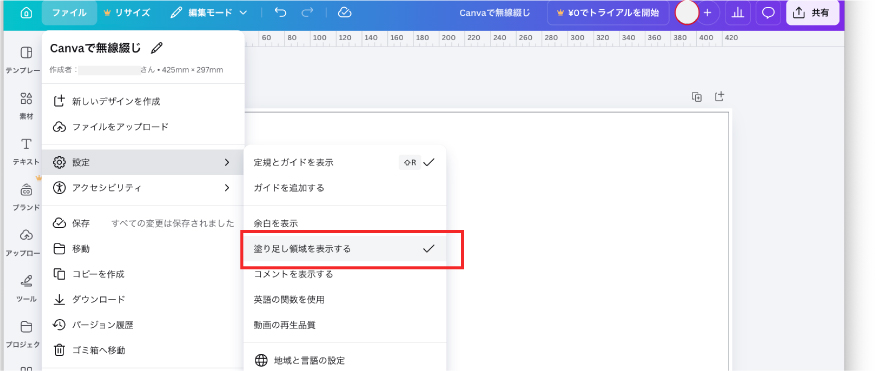Open the analytics chart icon
The width and height of the screenshot is (881, 371).
pos(738,13)
